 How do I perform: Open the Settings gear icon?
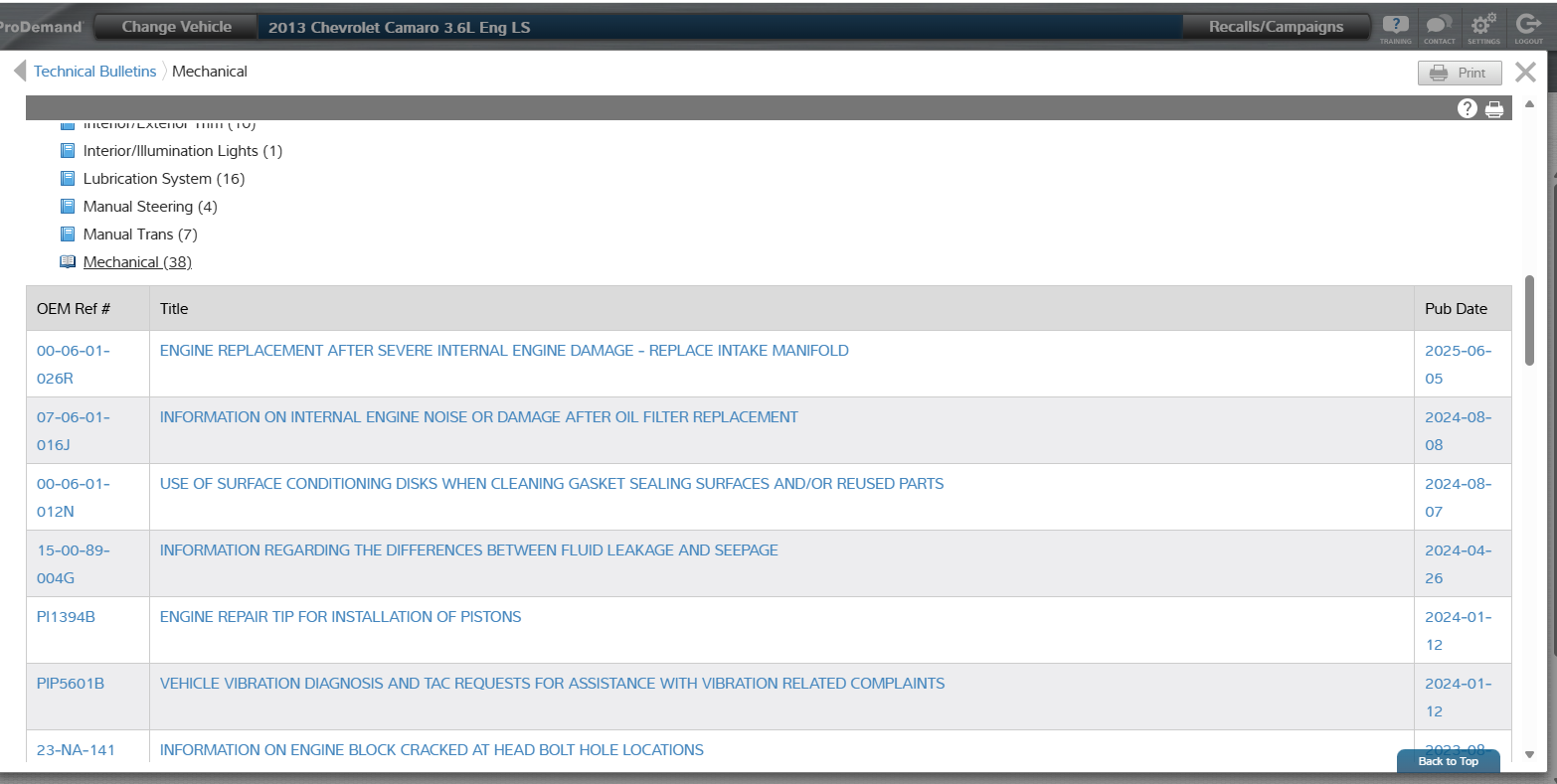pyautogui.click(x=1483, y=27)
